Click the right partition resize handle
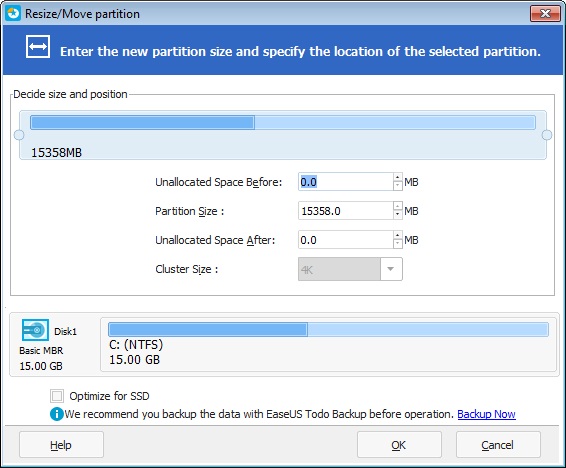This screenshot has width=566, height=468. [547, 135]
